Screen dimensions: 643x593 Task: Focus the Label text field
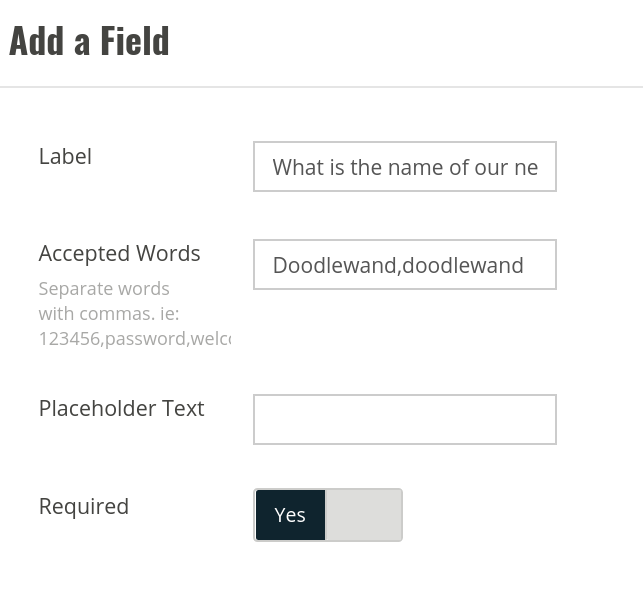point(405,166)
